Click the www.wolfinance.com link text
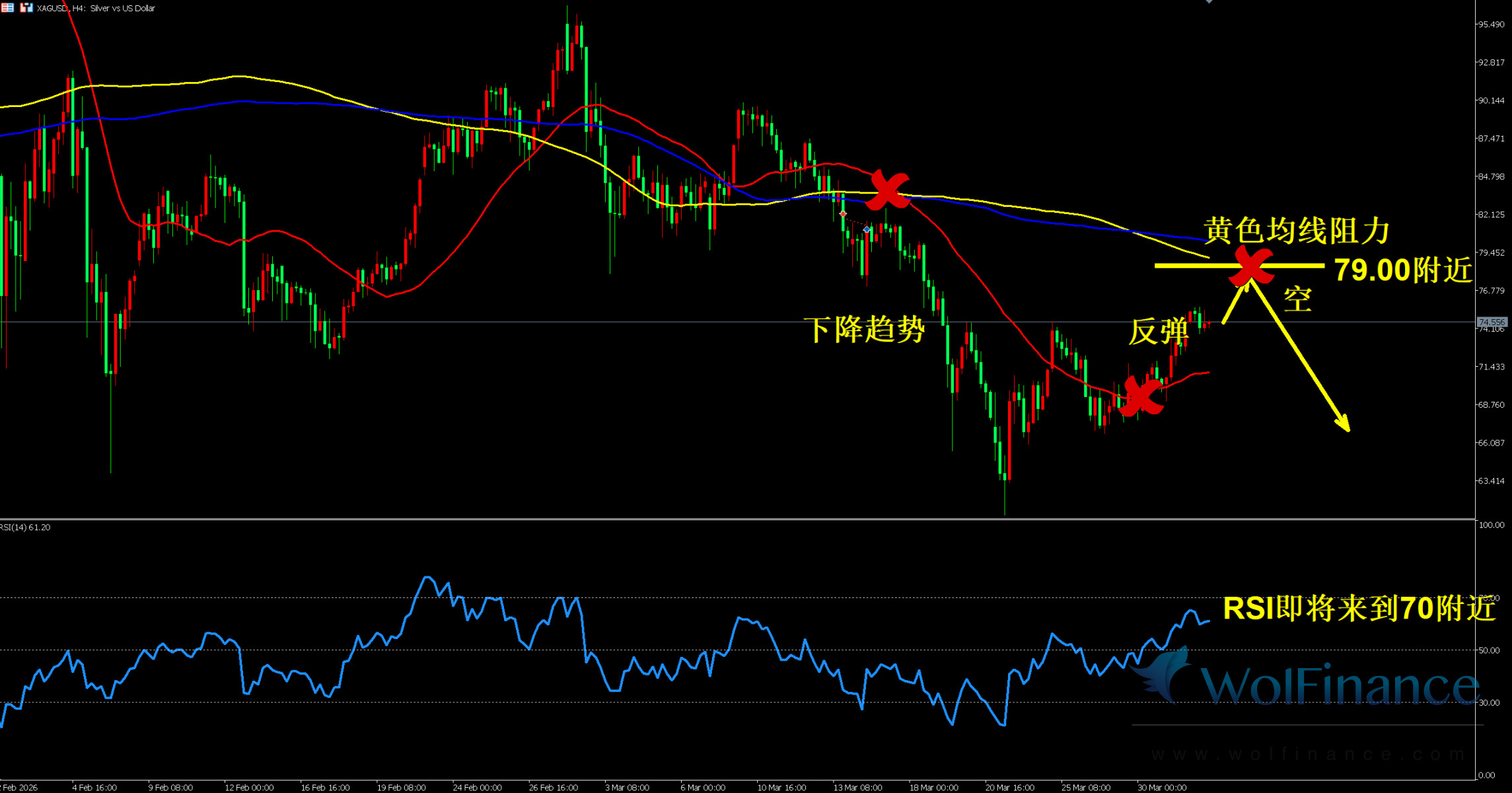The width and height of the screenshot is (1512, 793). coord(1308,754)
